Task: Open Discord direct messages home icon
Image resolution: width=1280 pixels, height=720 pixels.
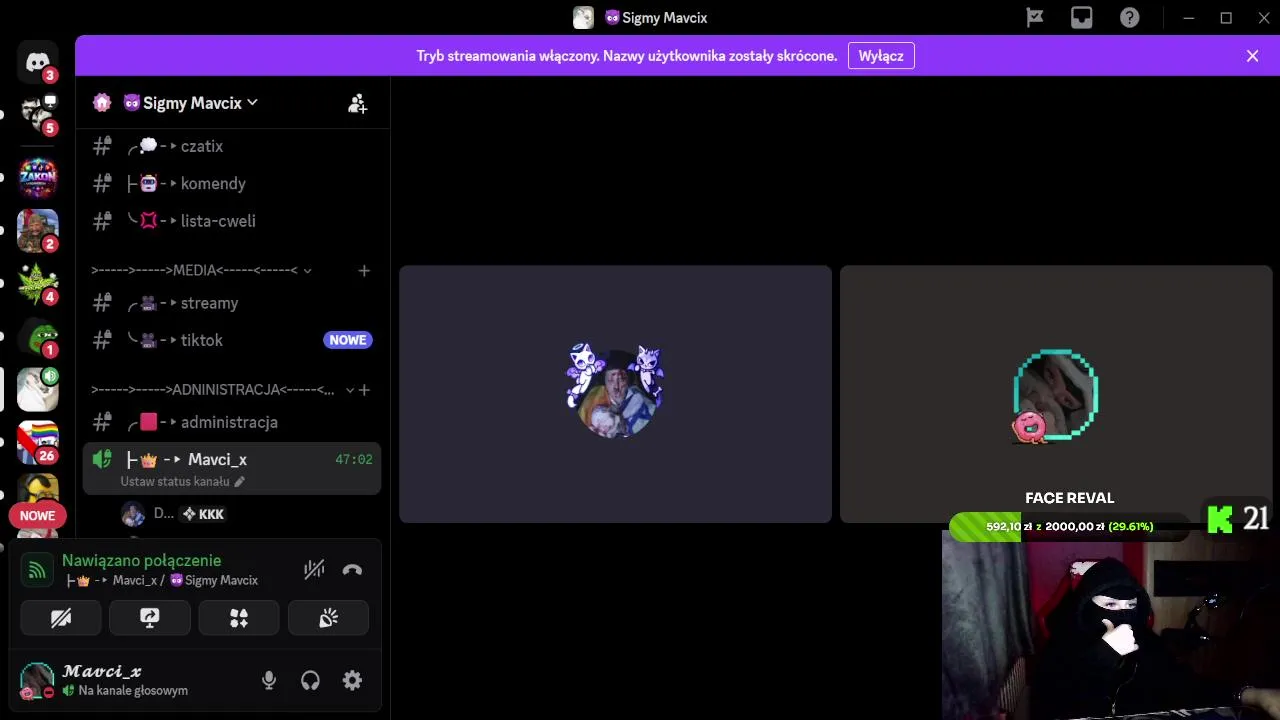Action: (x=38, y=62)
